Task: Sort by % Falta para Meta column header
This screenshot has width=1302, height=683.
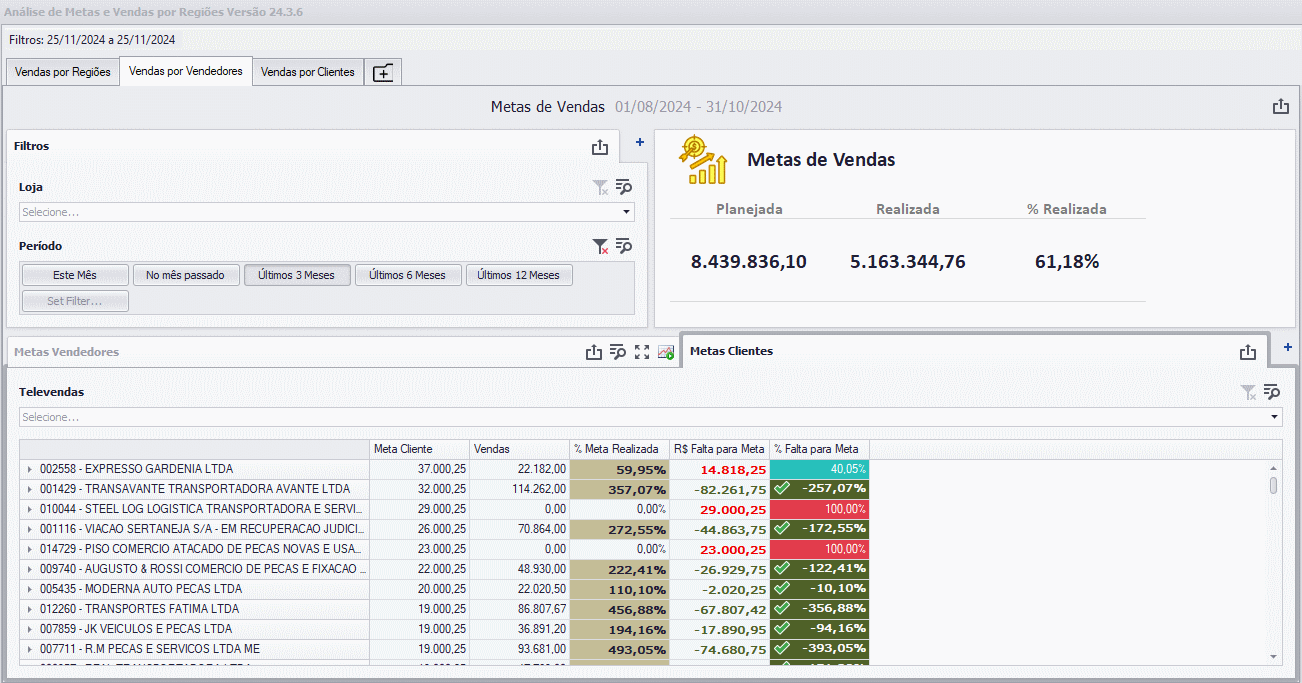Action: pyautogui.click(x=819, y=449)
